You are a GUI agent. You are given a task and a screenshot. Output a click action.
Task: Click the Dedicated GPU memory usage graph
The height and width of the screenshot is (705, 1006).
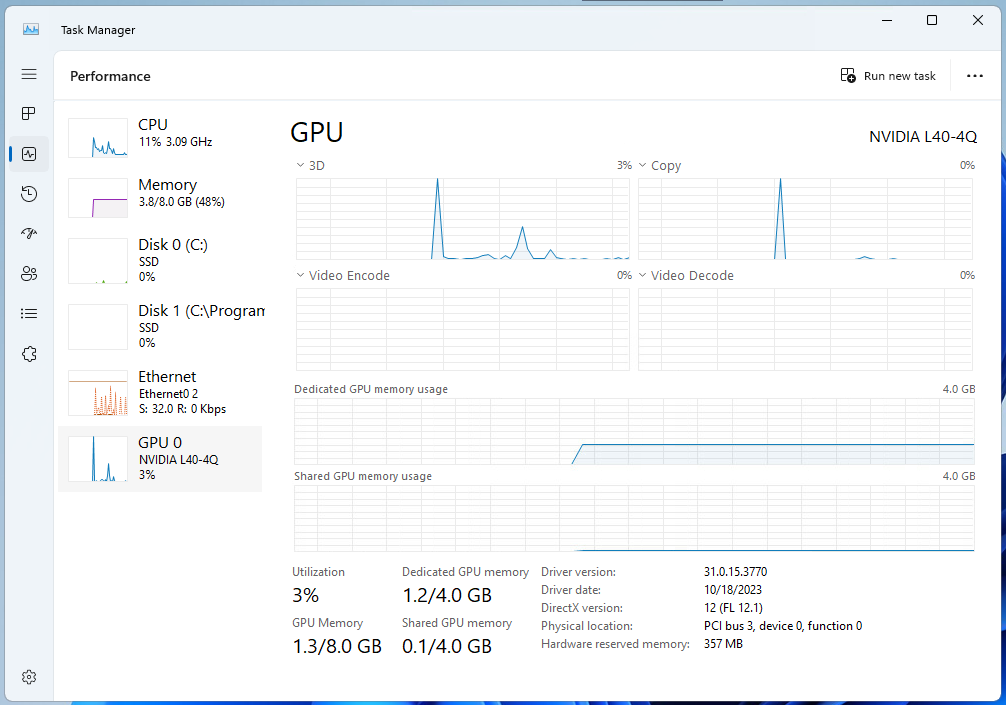(x=633, y=432)
